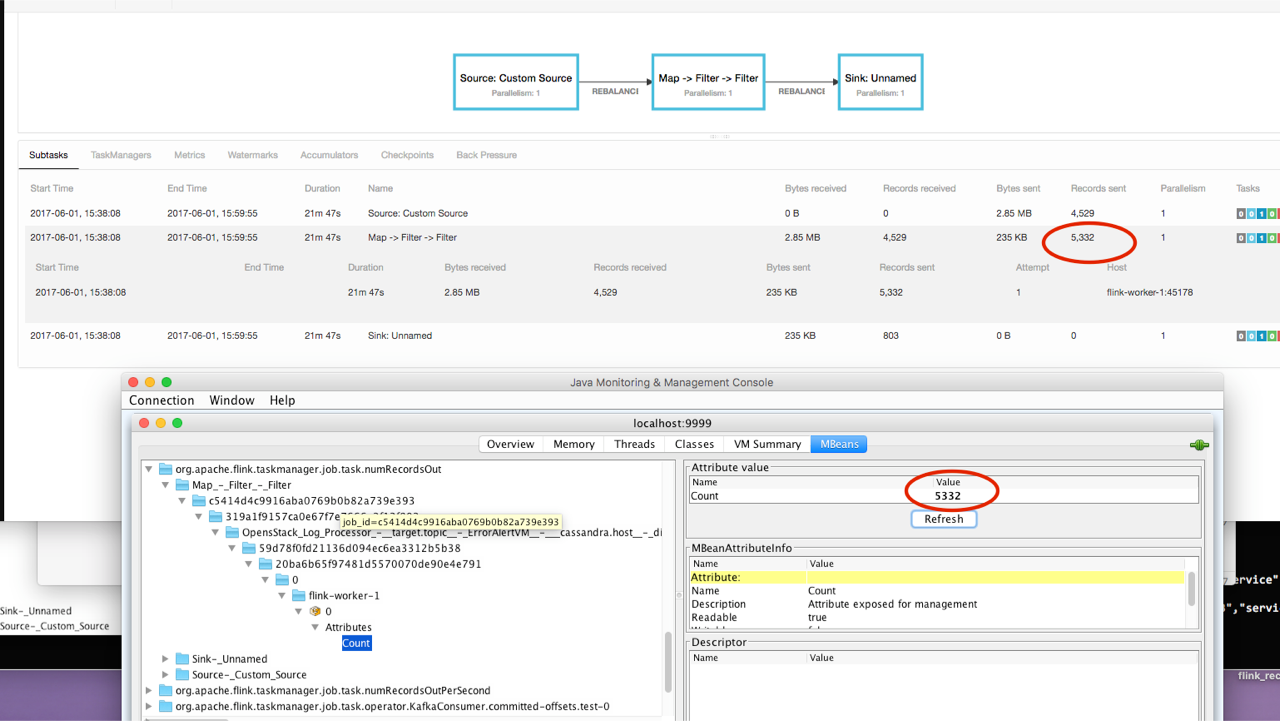Collapse the numRecordsOut root node
This screenshot has height=721, width=1280.
[150, 469]
